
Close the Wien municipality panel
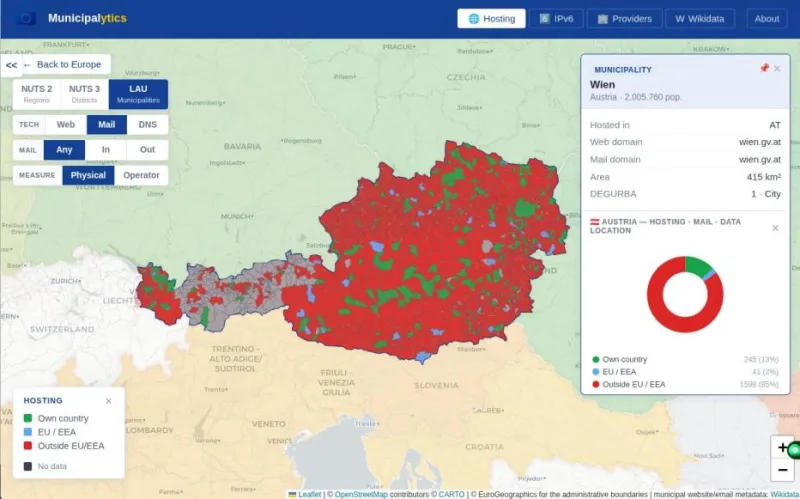point(777,68)
